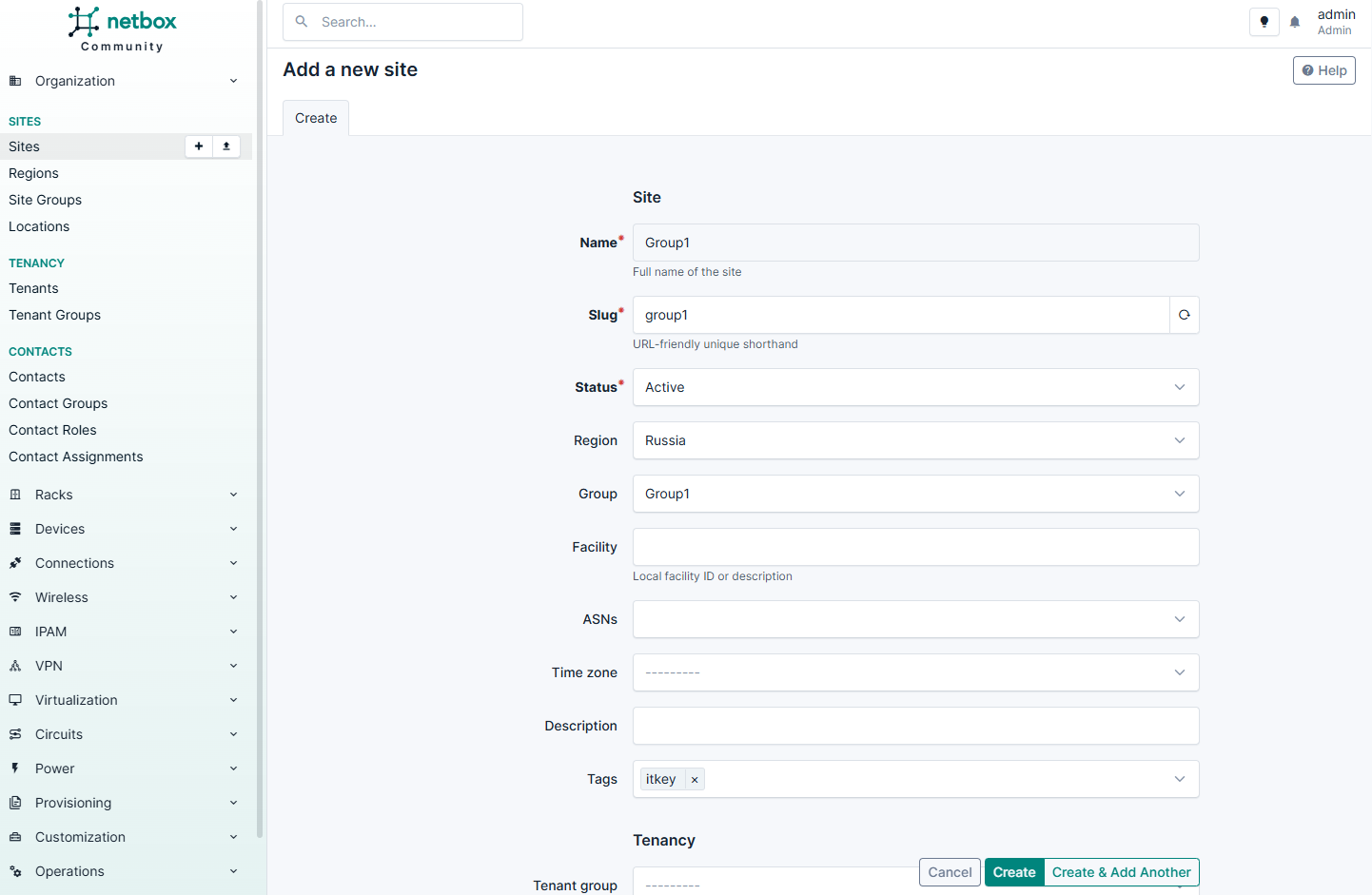Regenerate slug with the refresh icon
The width and height of the screenshot is (1372, 895).
[x=1184, y=315]
